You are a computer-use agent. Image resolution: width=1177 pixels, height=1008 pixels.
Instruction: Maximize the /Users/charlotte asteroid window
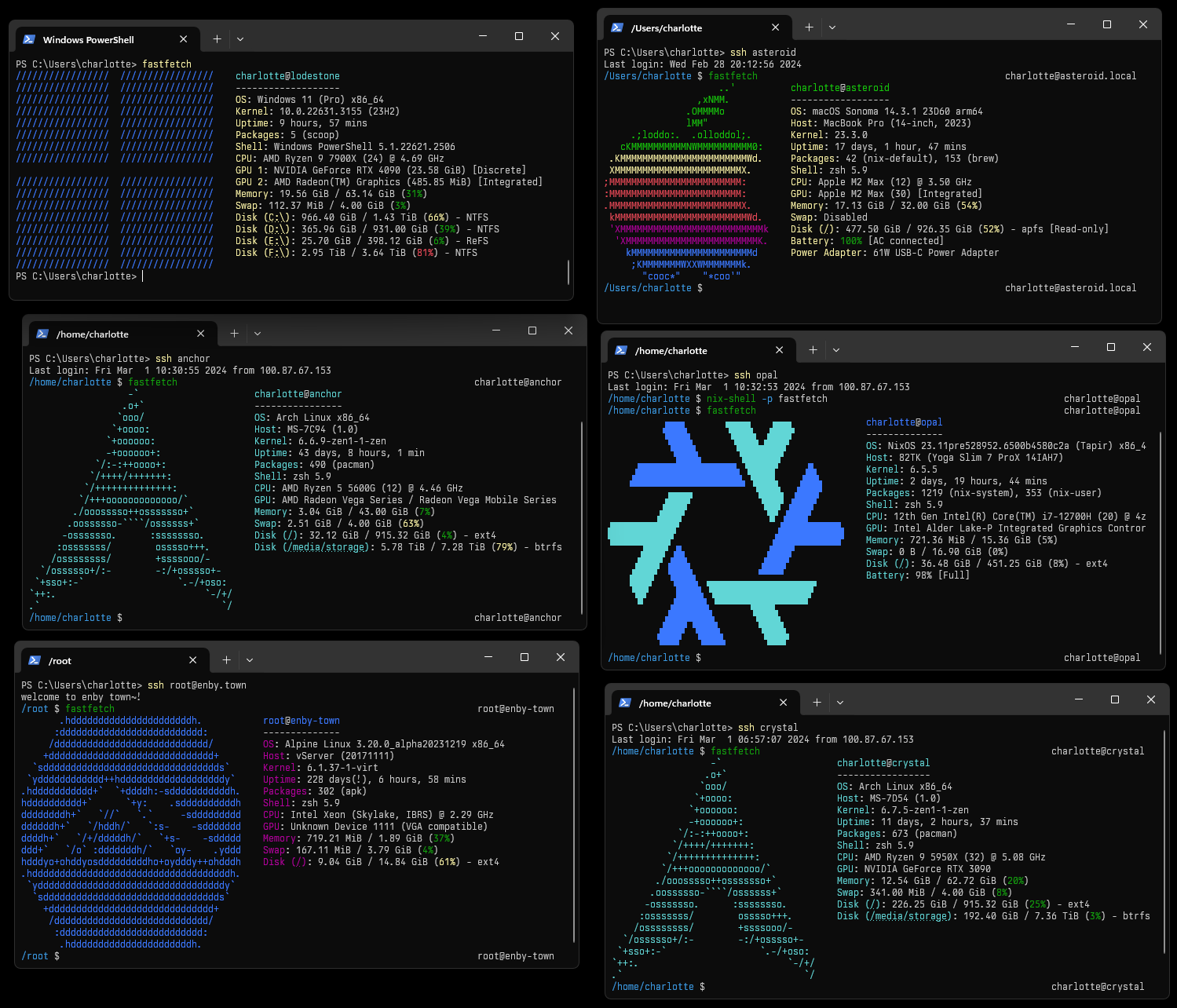[1107, 24]
